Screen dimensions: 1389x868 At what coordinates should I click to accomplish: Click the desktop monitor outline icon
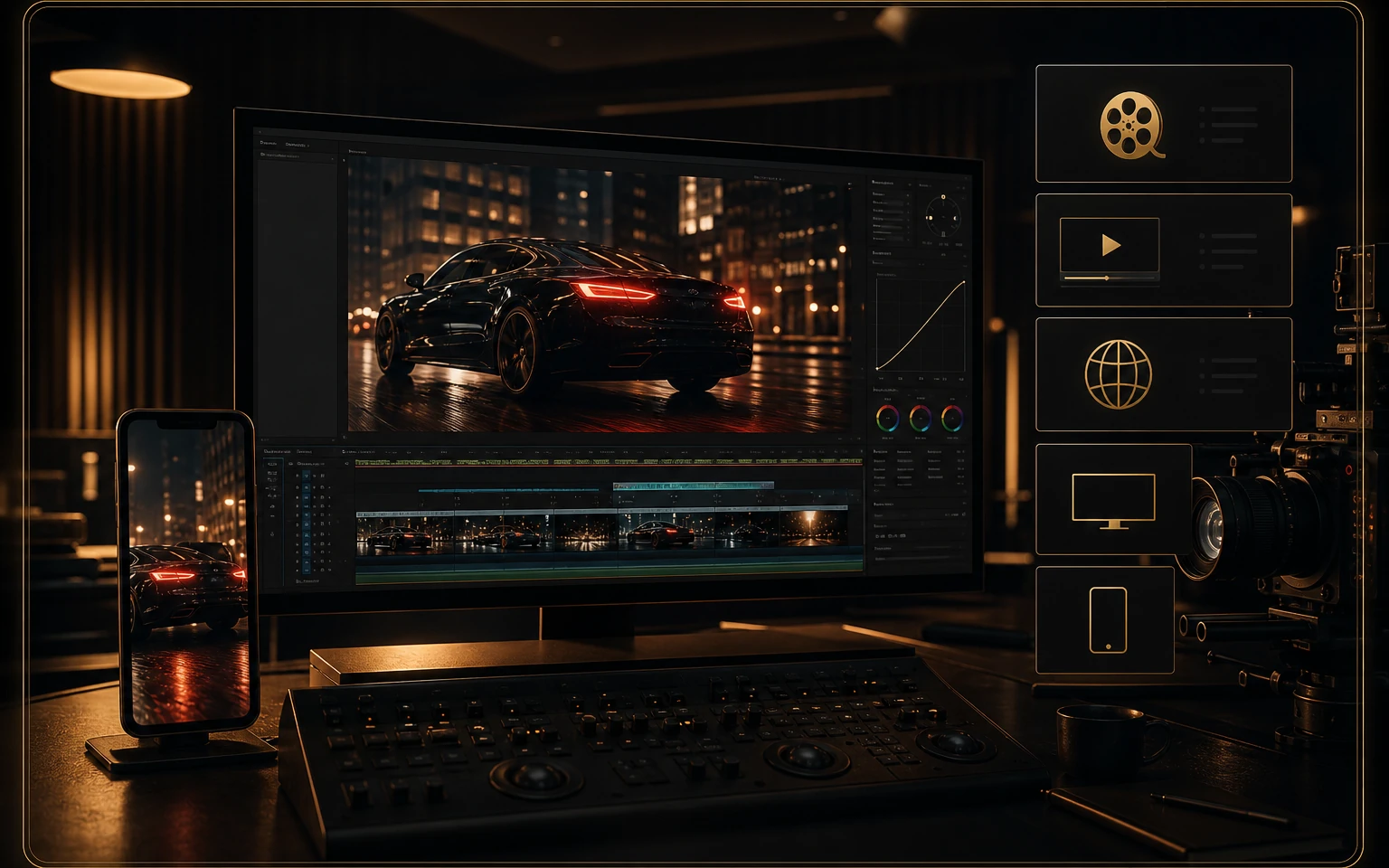pos(1113,501)
